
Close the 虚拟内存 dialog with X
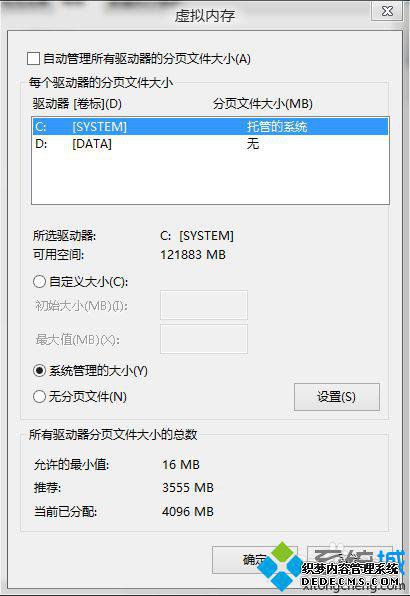387,11
